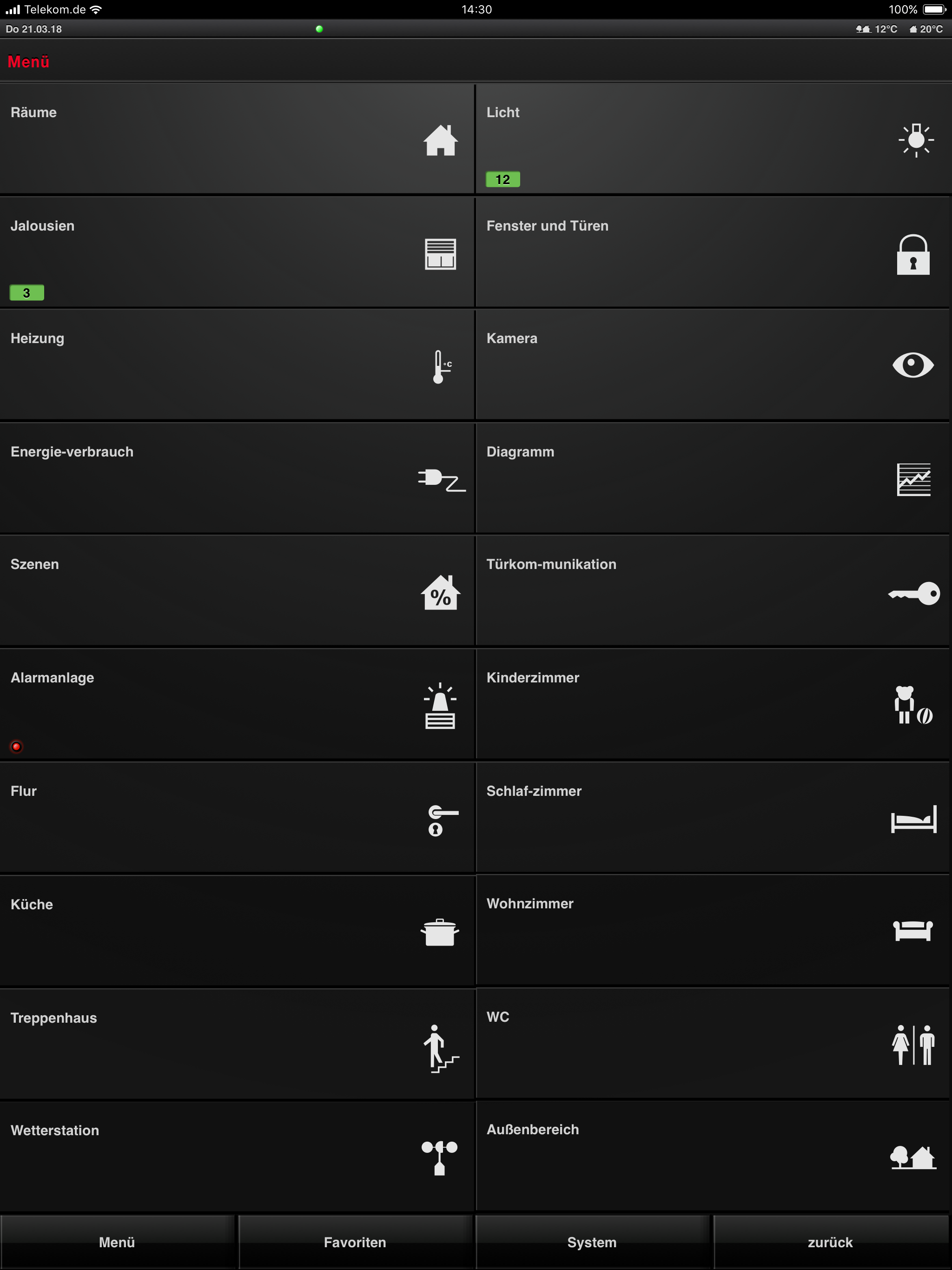The image size is (952, 1270).
Task: Select the Menü tab at bottom
Action: [x=117, y=1242]
